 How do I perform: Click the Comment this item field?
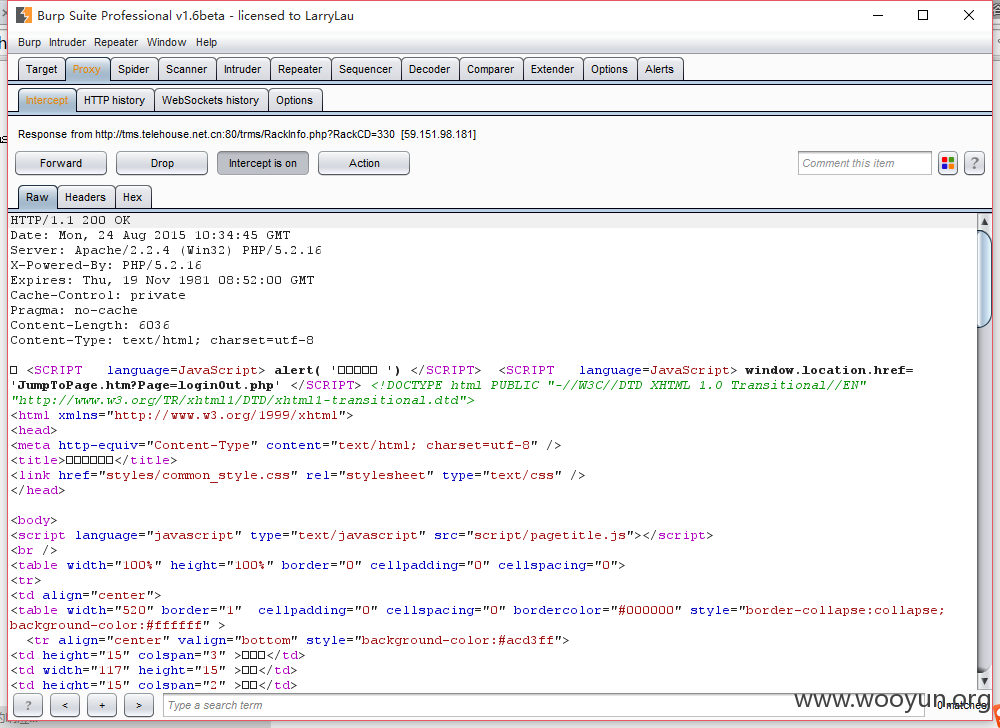864,163
